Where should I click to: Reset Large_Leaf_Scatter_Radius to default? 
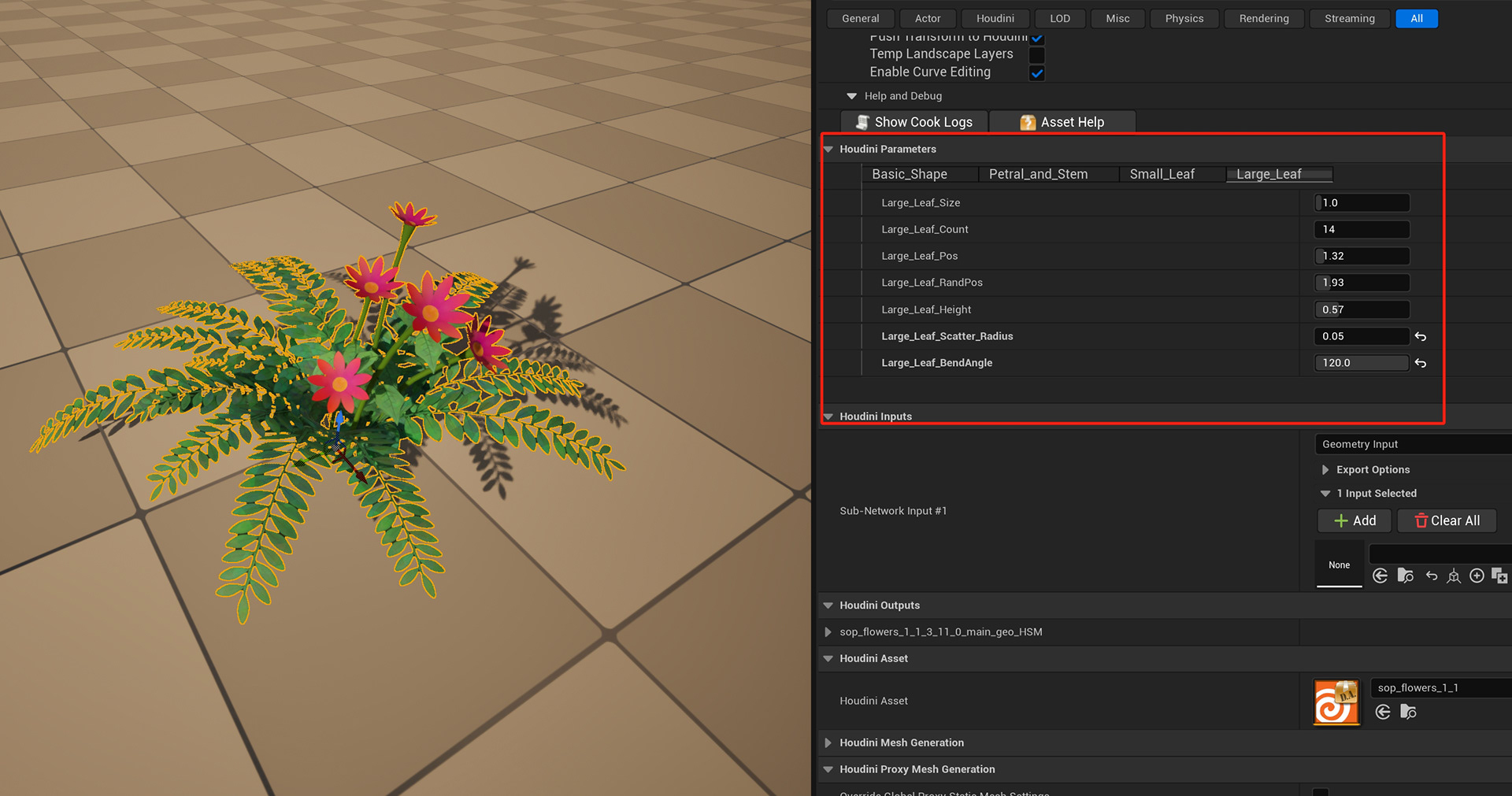click(x=1421, y=336)
